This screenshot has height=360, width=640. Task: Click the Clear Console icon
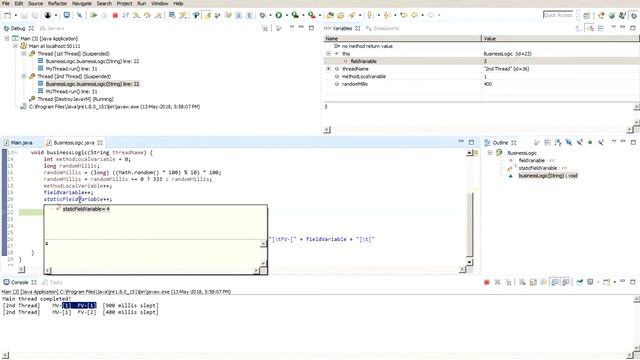coord(522,282)
